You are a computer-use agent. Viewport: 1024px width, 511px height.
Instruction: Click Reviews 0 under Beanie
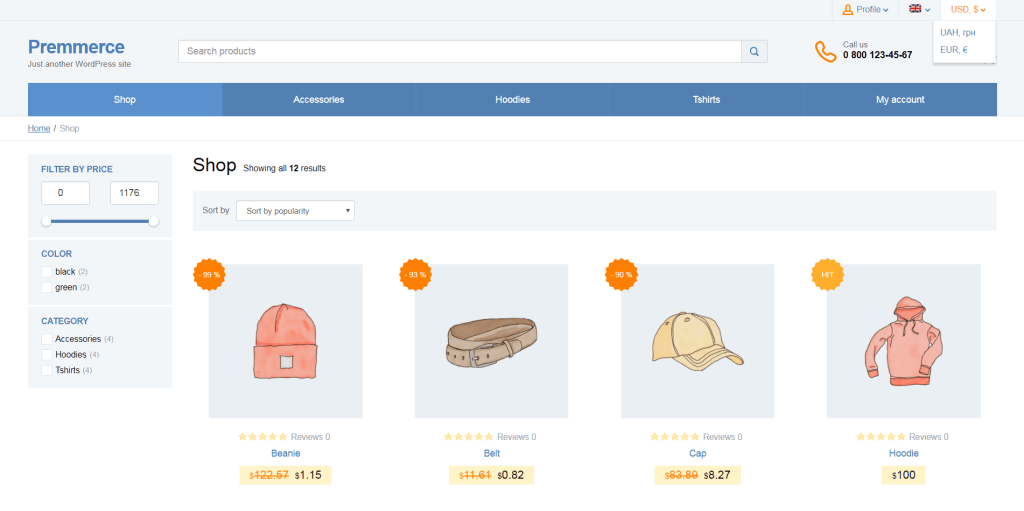point(310,437)
